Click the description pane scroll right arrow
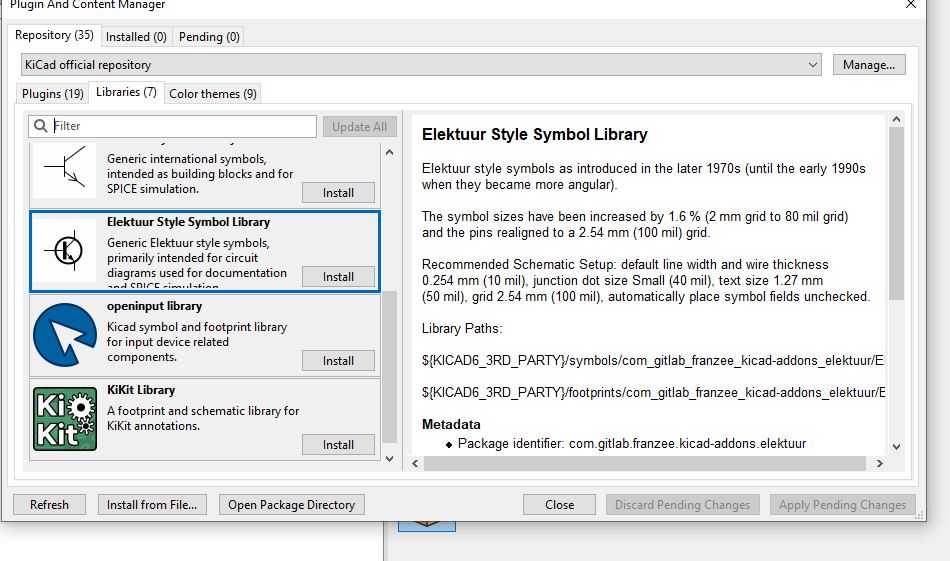This screenshot has width=950, height=561. click(x=880, y=463)
